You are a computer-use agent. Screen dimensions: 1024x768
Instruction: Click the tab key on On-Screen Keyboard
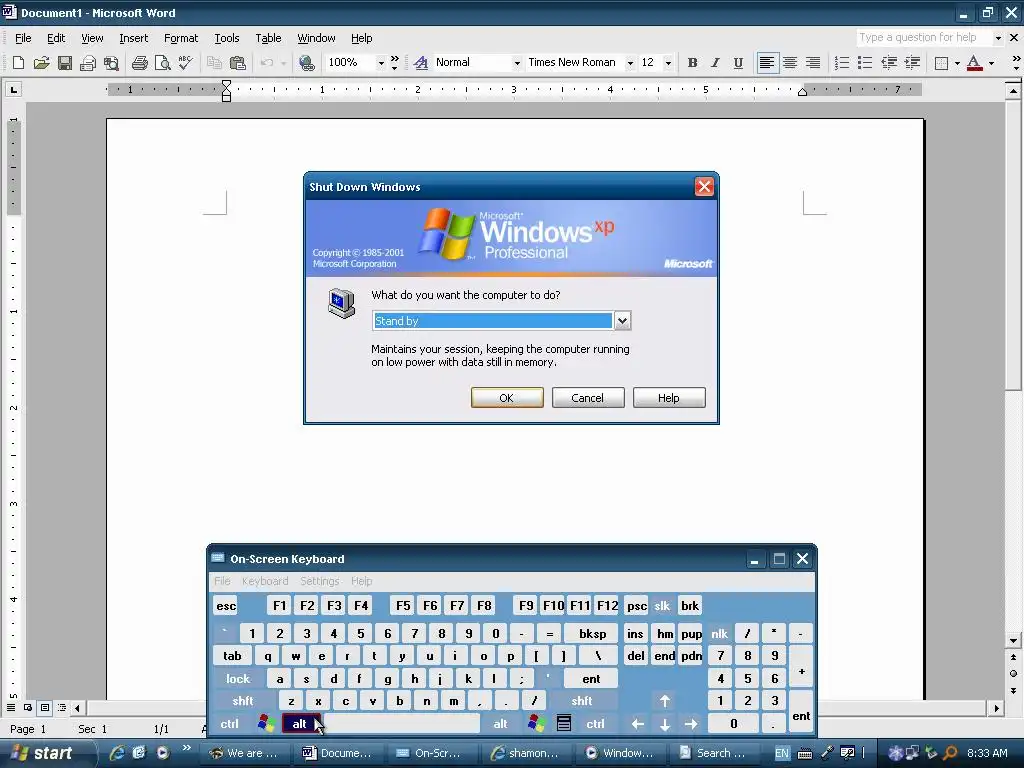coord(232,656)
